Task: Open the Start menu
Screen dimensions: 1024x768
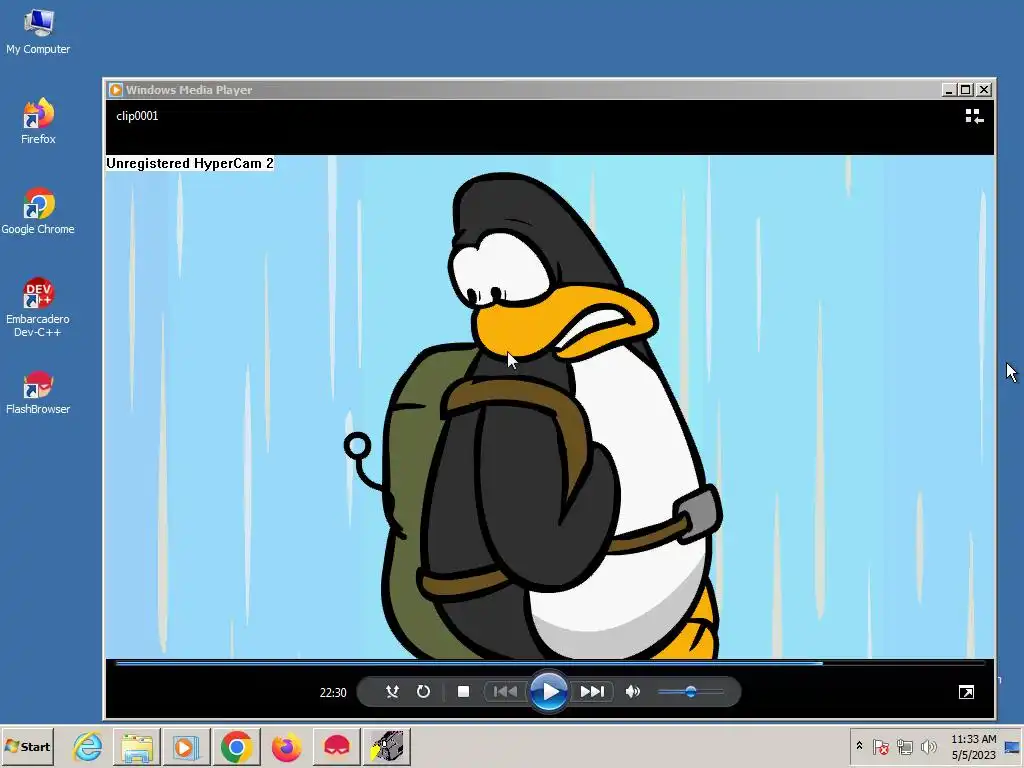Action: click(27, 746)
